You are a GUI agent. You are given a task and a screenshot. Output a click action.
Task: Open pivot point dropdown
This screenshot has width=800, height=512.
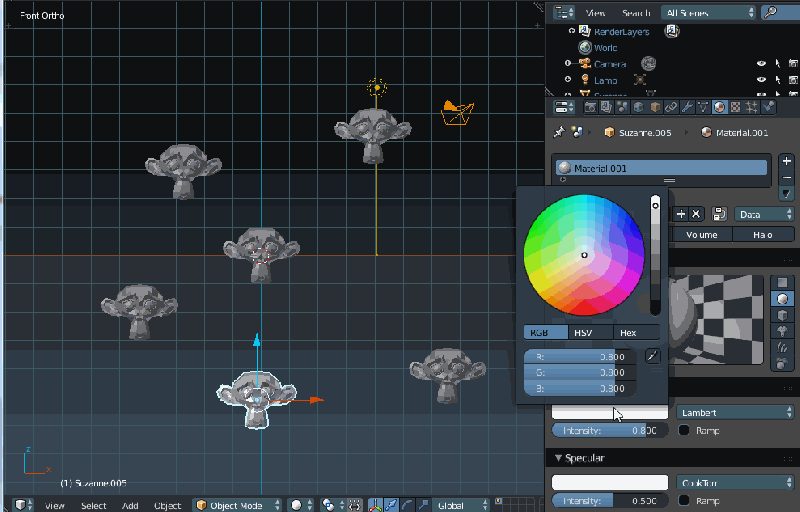click(x=332, y=505)
